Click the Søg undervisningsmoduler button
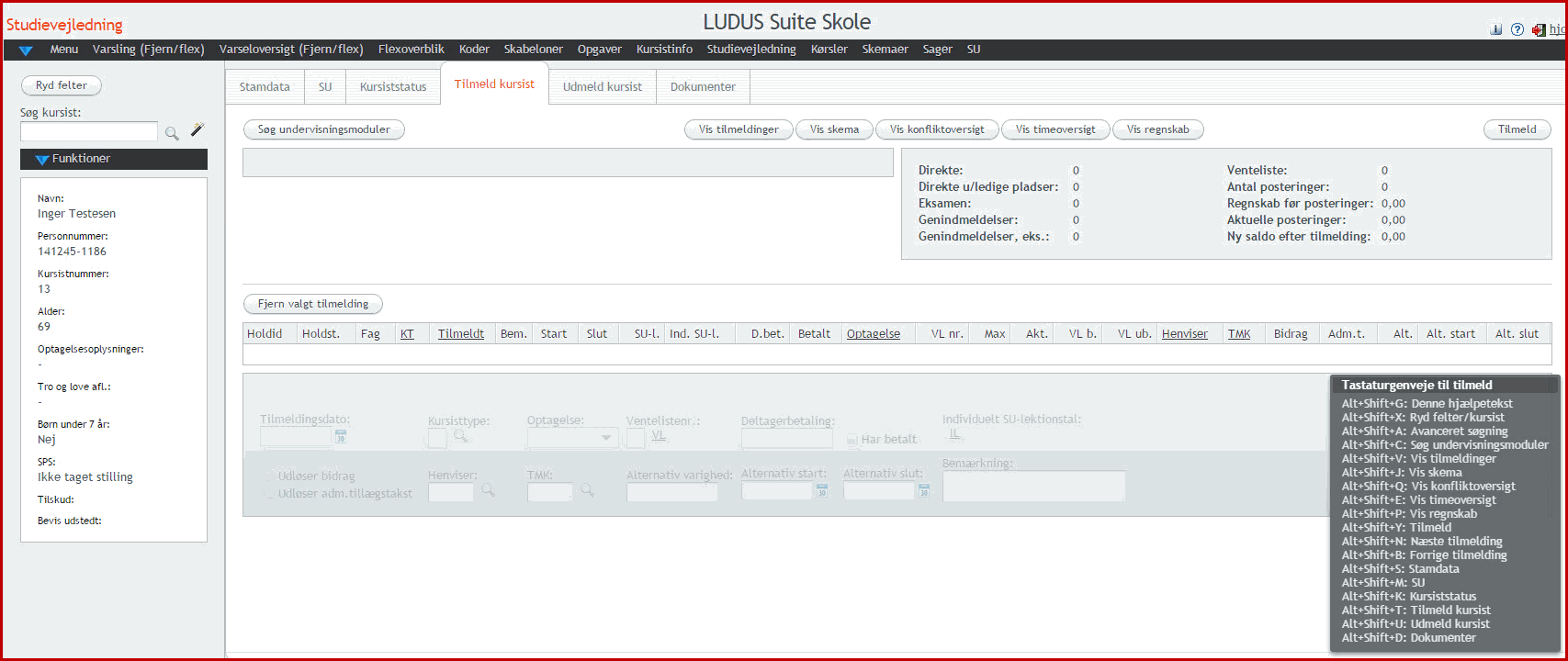The width and height of the screenshot is (1568, 661). click(324, 129)
